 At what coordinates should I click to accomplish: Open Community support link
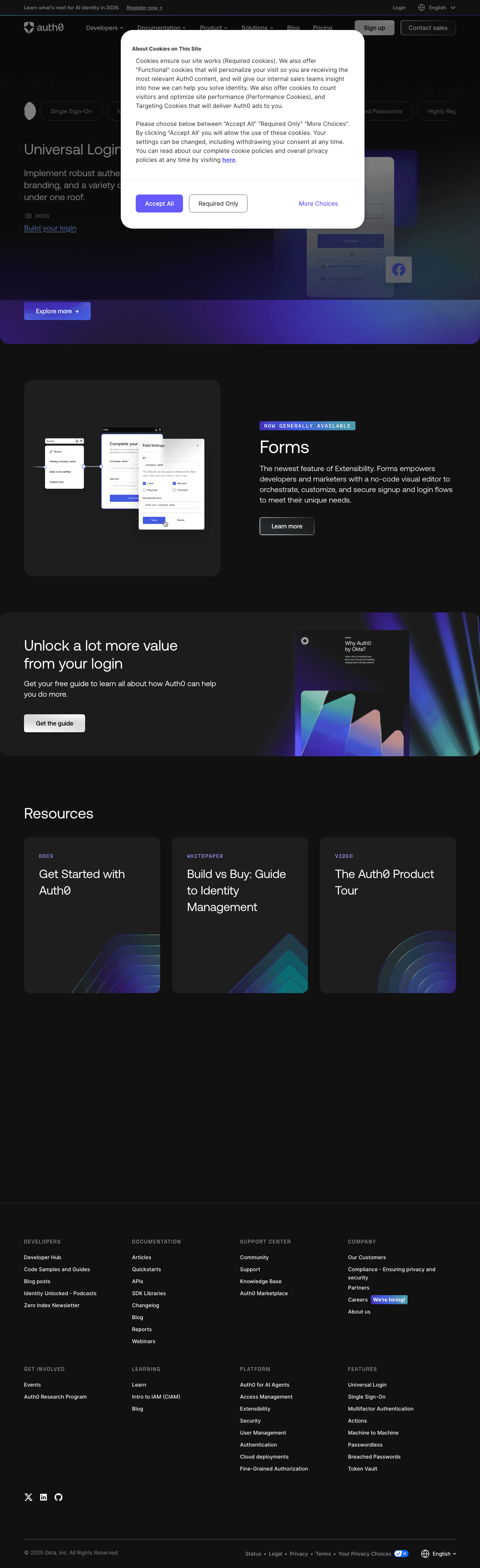pyautogui.click(x=254, y=1258)
